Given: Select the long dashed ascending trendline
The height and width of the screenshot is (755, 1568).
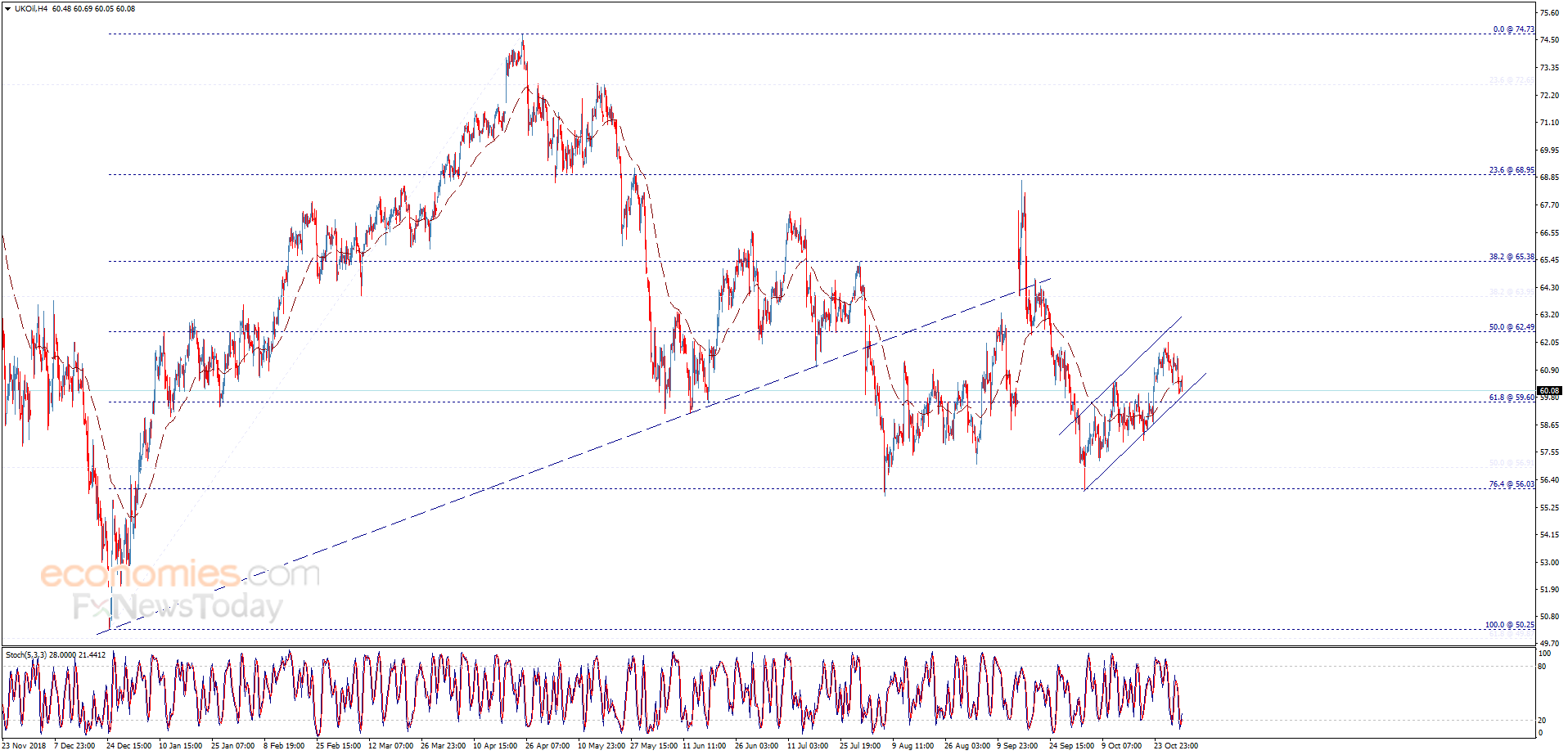Looking at the screenshot, I should [x=573, y=456].
